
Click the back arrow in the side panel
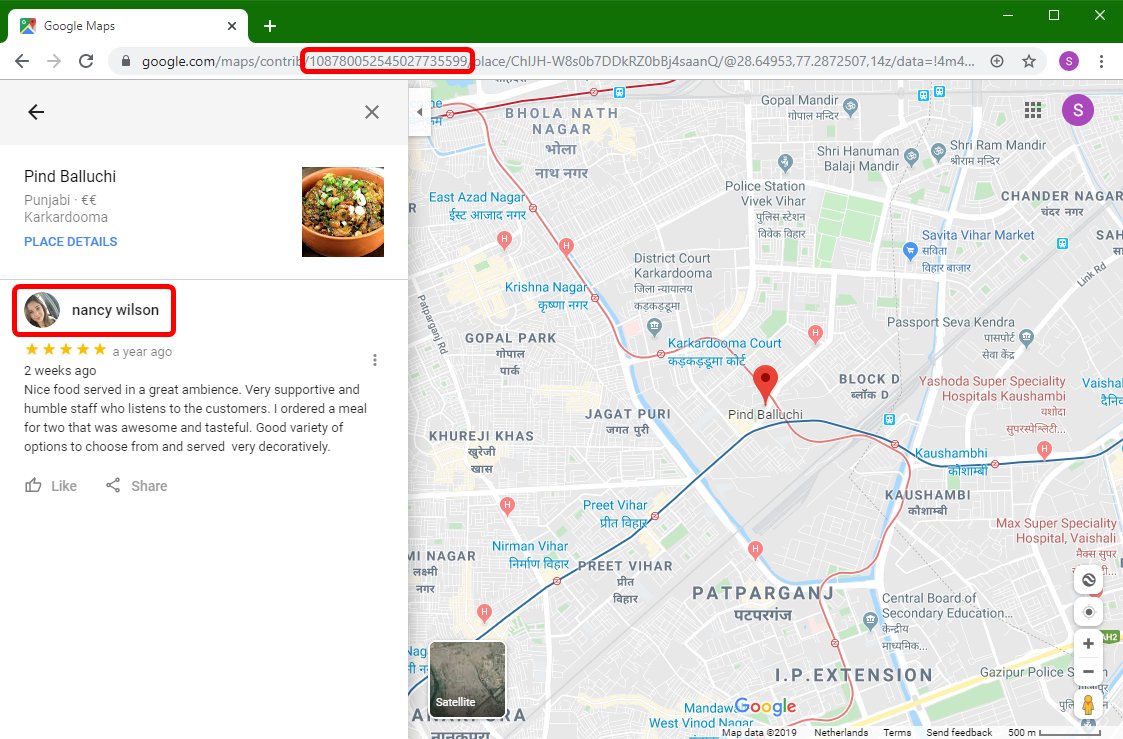point(36,112)
